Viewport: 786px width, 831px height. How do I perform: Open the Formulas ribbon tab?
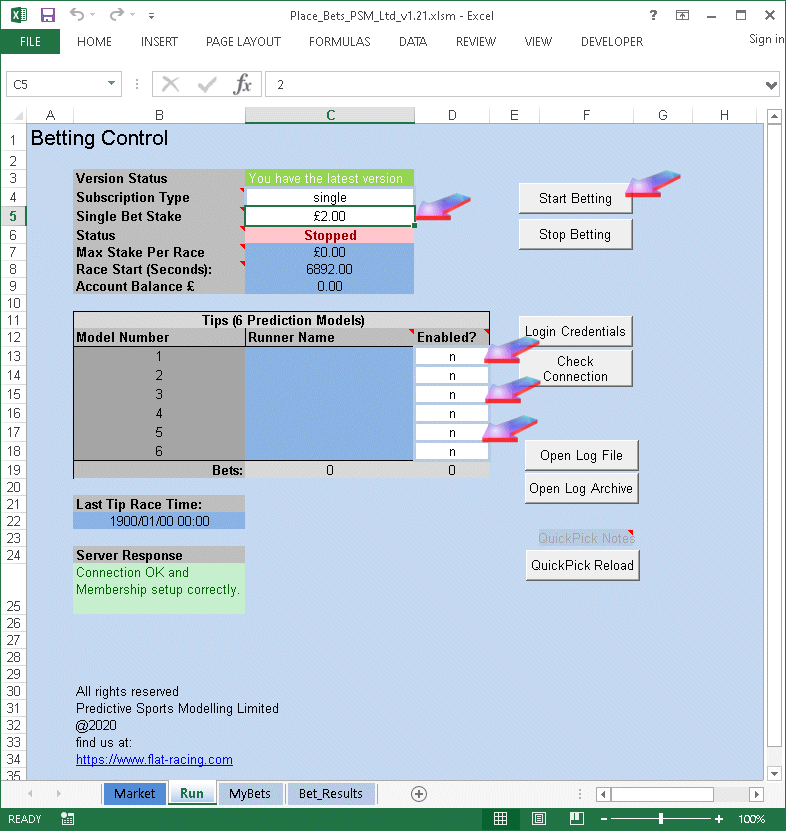click(x=339, y=42)
